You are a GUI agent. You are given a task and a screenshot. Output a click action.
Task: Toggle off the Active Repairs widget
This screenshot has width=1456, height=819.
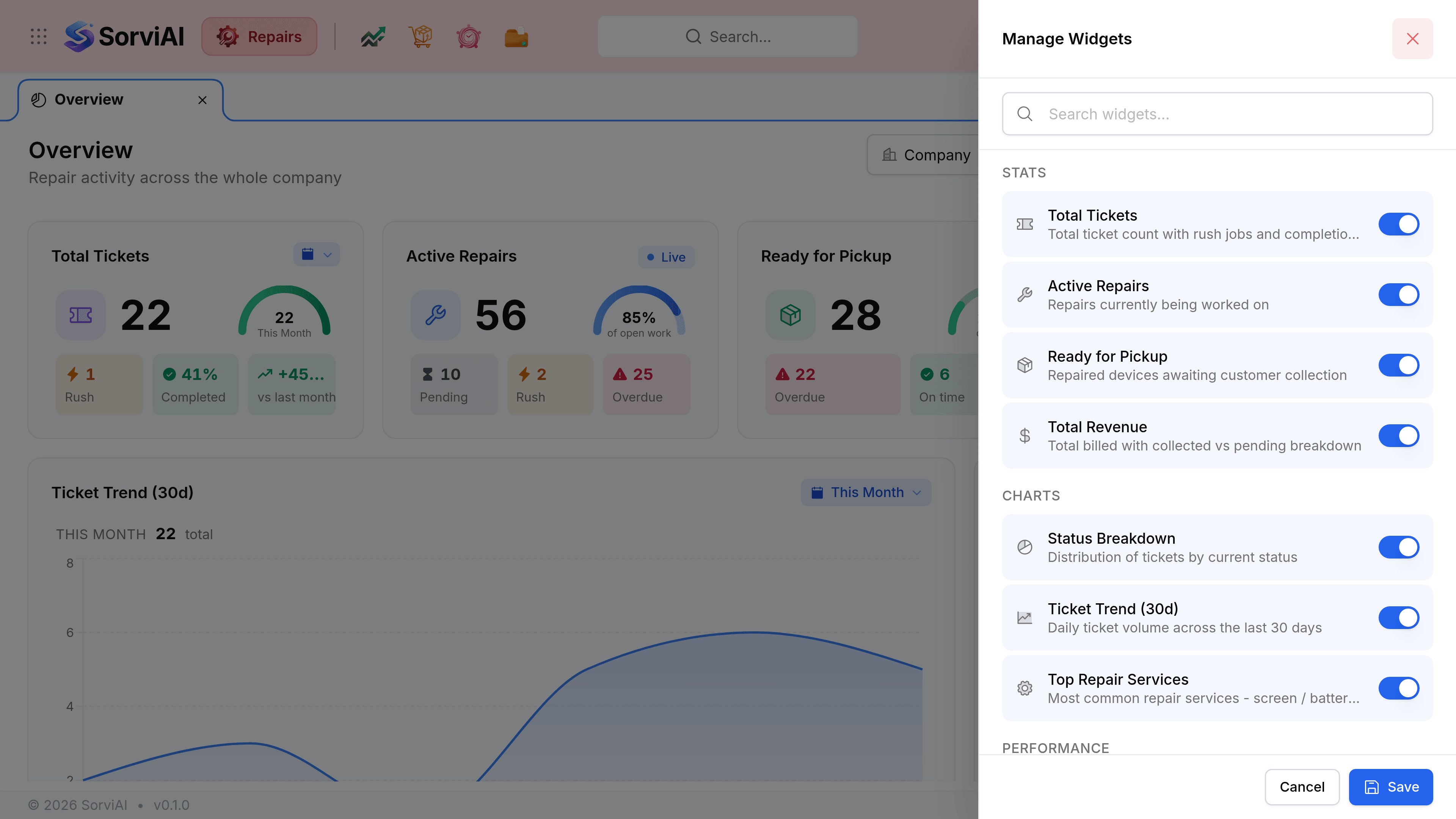(1398, 295)
